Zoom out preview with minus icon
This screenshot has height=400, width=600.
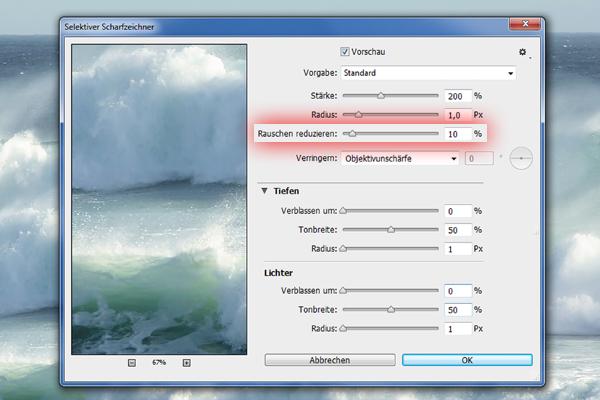coord(132,362)
